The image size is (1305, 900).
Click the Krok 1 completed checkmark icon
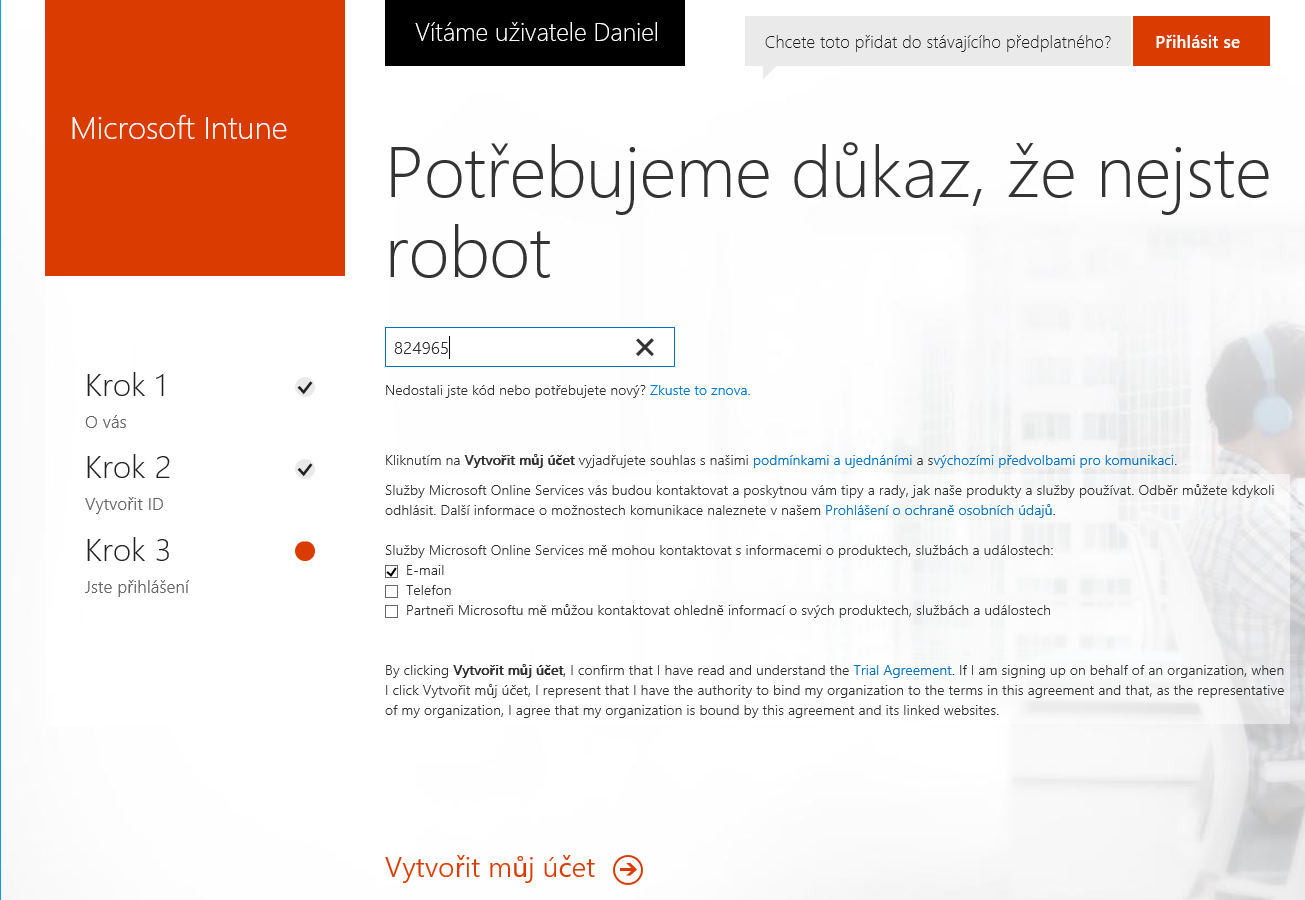(x=305, y=387)
